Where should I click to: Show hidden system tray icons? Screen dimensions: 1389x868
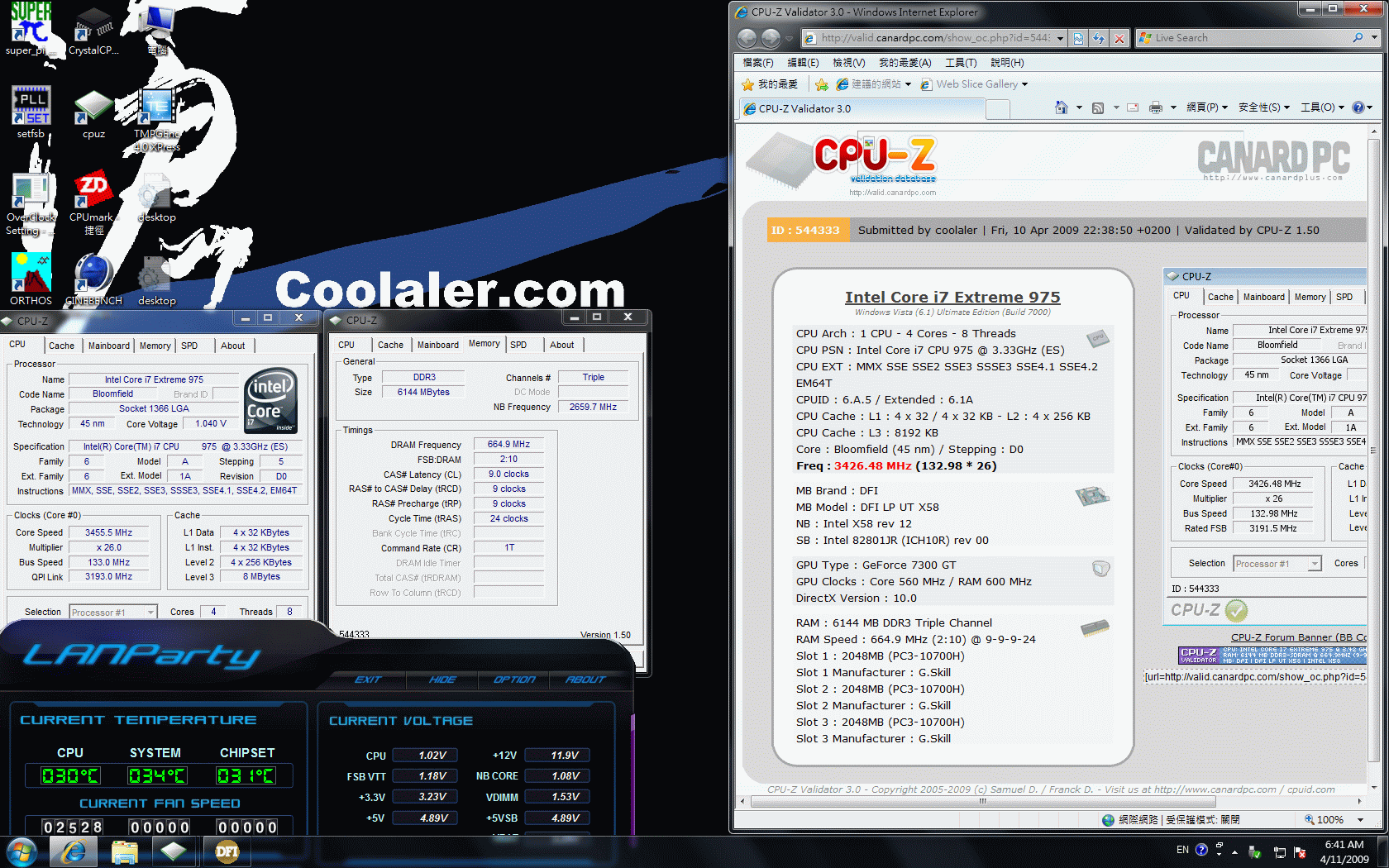pos(1235,851)
